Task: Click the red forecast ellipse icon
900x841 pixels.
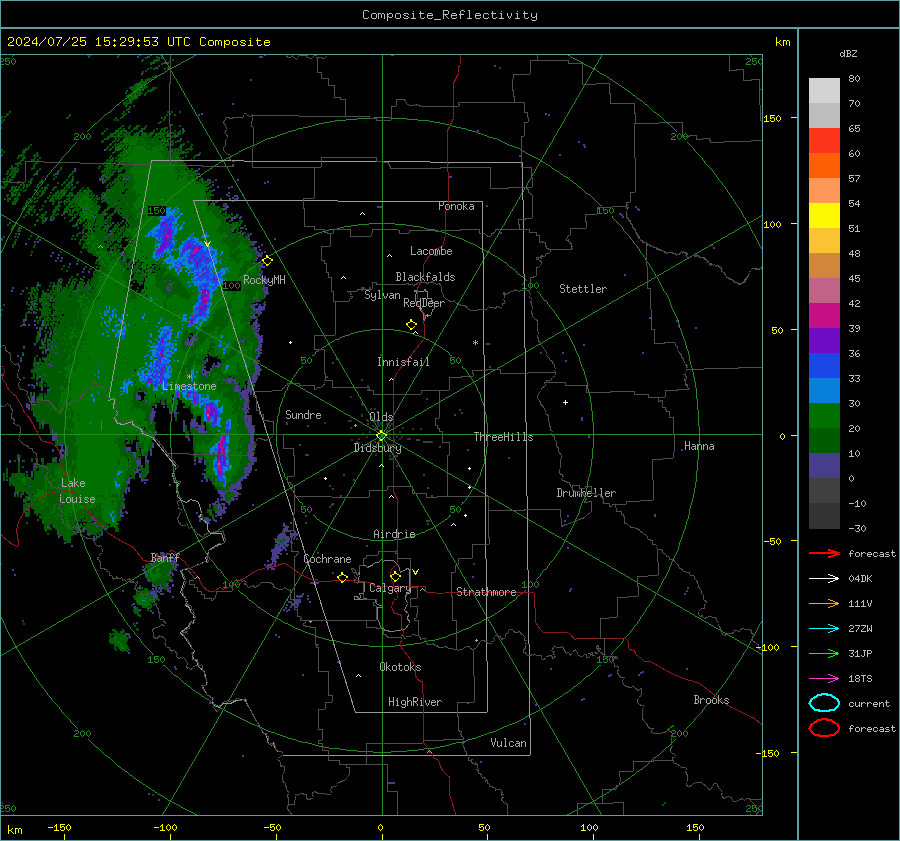Action: (824, 728)
